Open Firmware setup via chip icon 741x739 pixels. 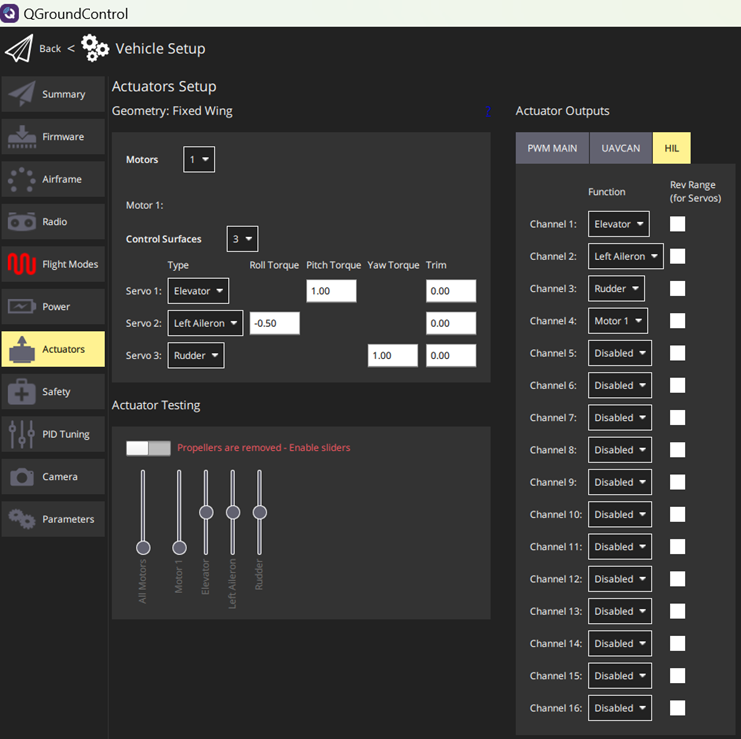point(22,137)
